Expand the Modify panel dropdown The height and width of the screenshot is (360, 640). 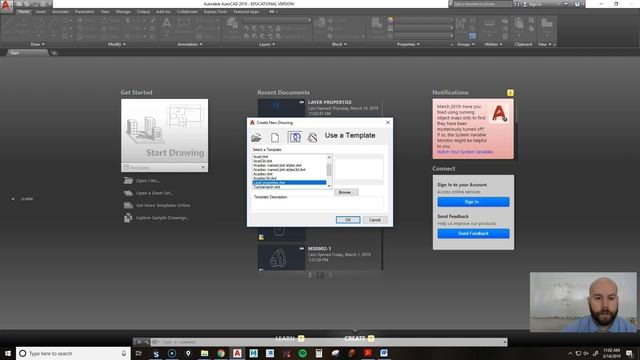pyautogui.click(x=117, y=44)
